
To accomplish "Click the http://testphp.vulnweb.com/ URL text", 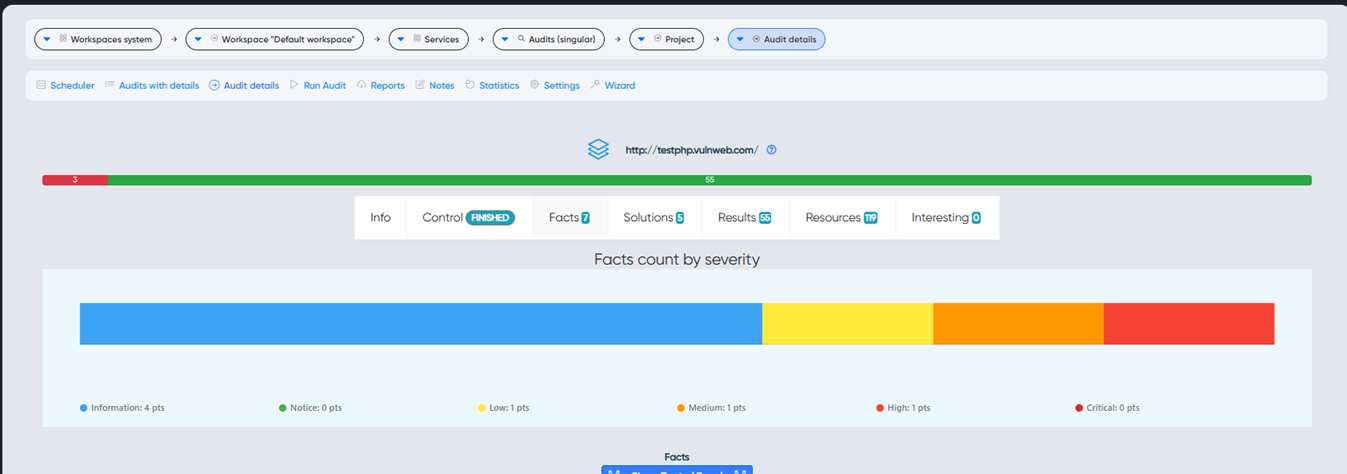I will [692, 150].
